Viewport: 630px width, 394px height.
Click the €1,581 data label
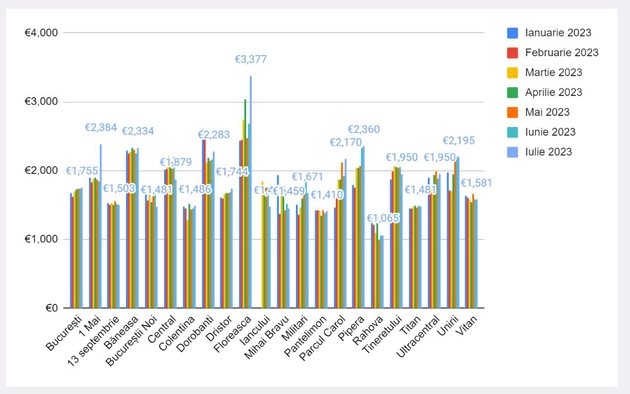click(x=477, y=184)
